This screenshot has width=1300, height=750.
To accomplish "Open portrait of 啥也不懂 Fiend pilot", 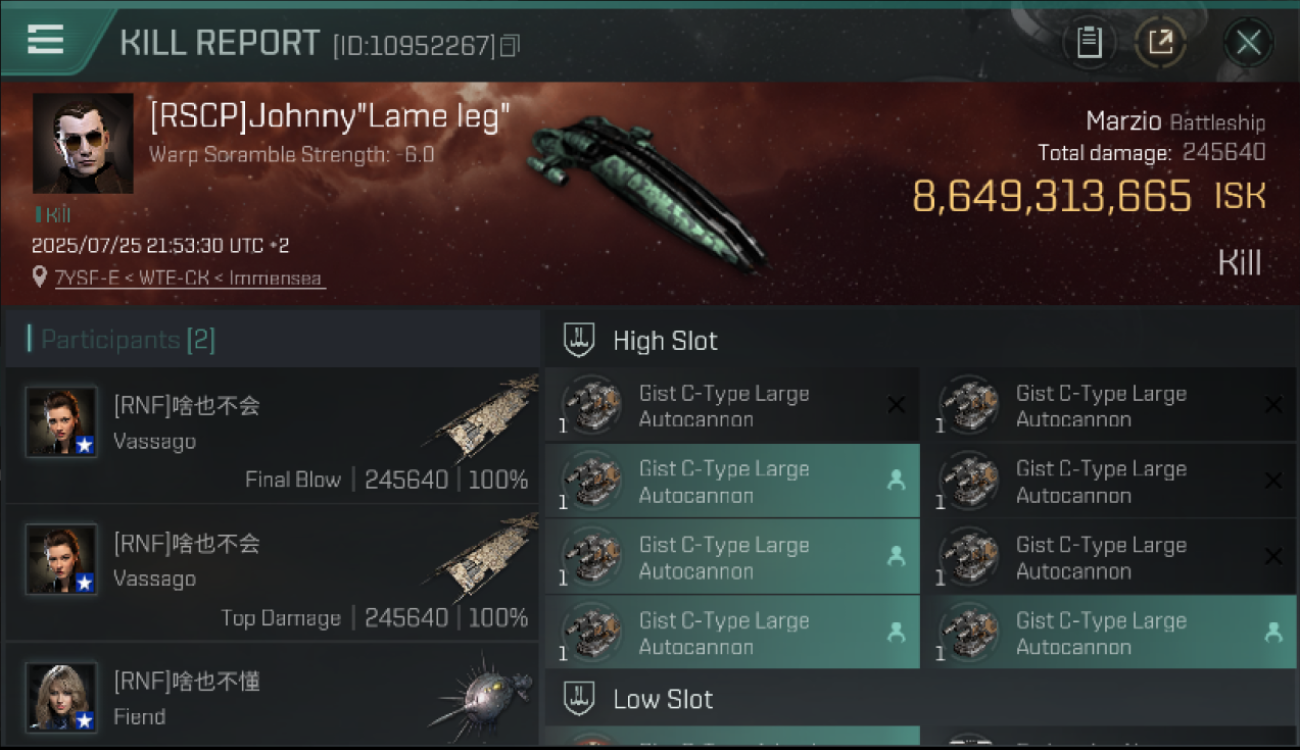I will click(62, 697).
